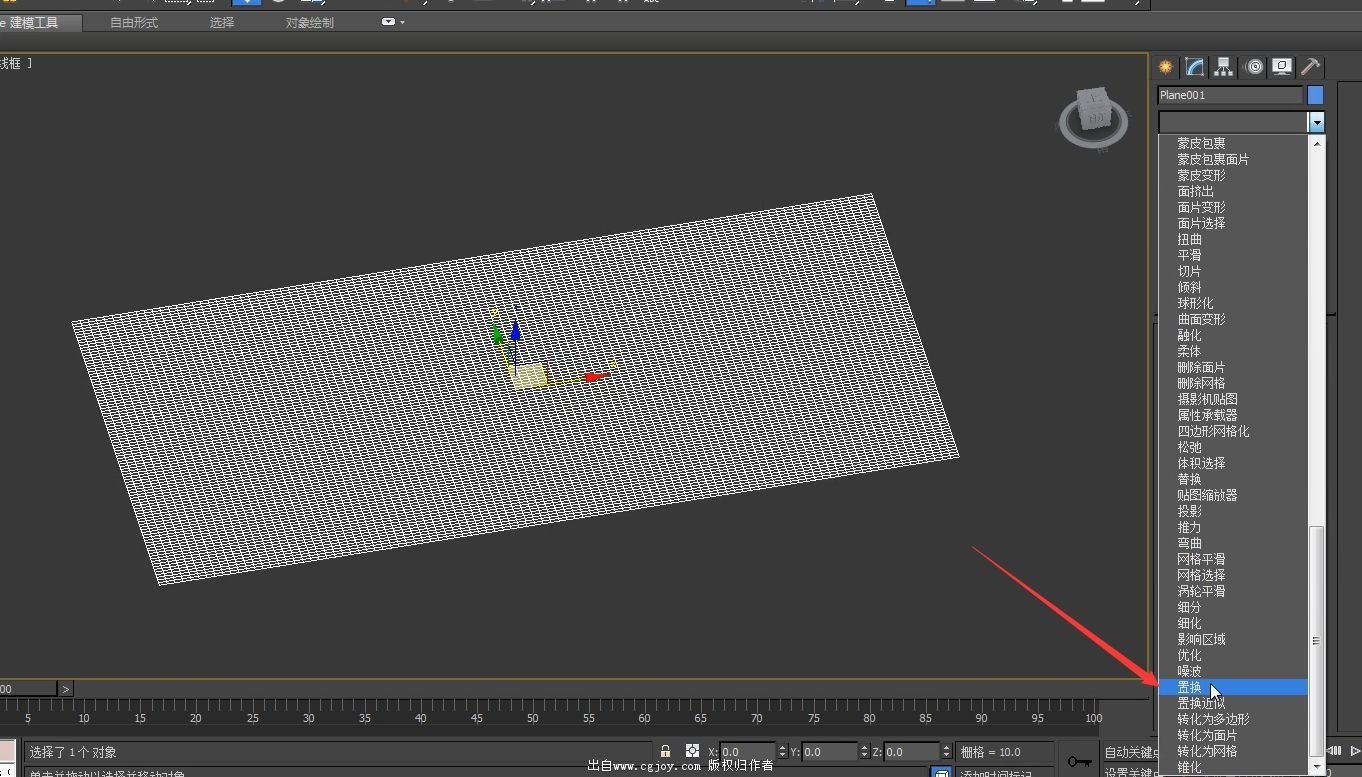Click the Z coordinate spinner arrows
Image resolution: width=1362 pixels, height=777 pixels.
(946, 752)
